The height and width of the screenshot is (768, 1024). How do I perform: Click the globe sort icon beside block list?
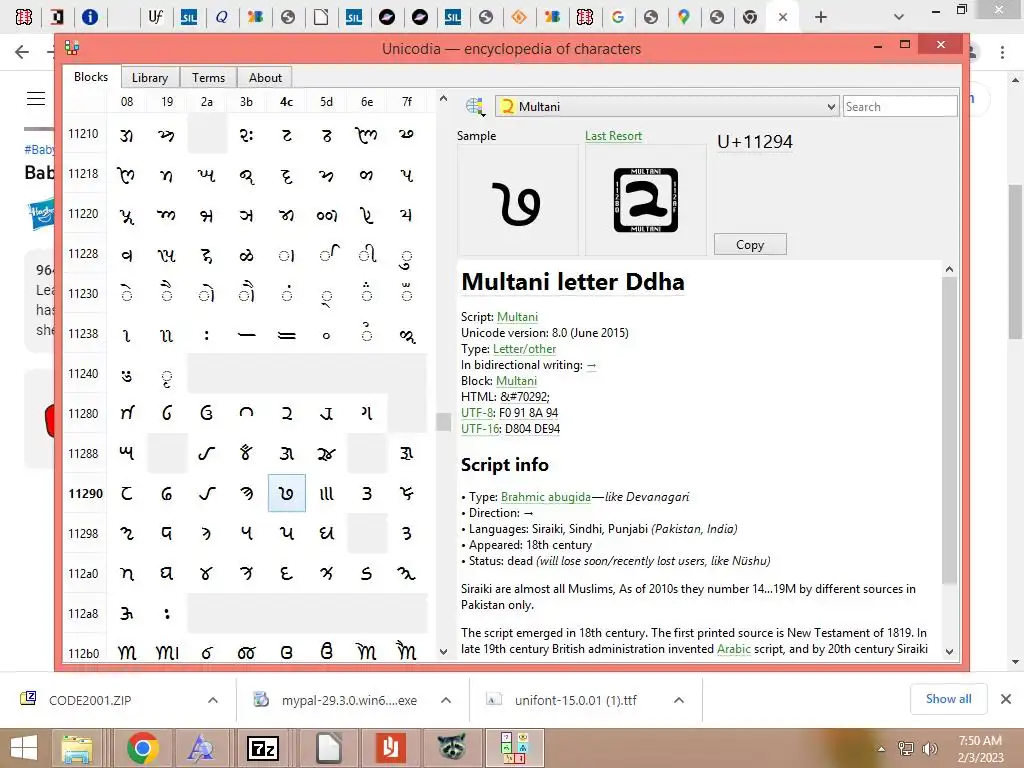pyautogui.click(x=475, y=106)
